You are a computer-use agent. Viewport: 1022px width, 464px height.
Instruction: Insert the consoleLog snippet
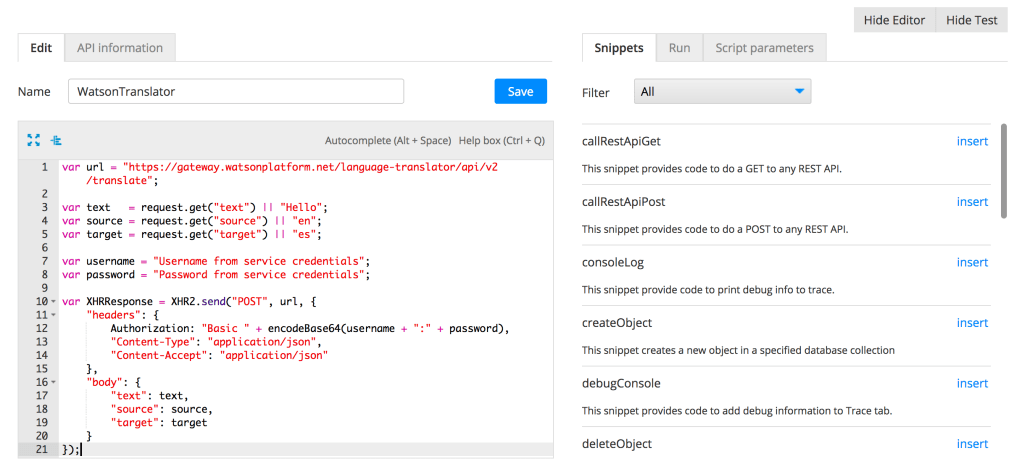coord(972,263)
